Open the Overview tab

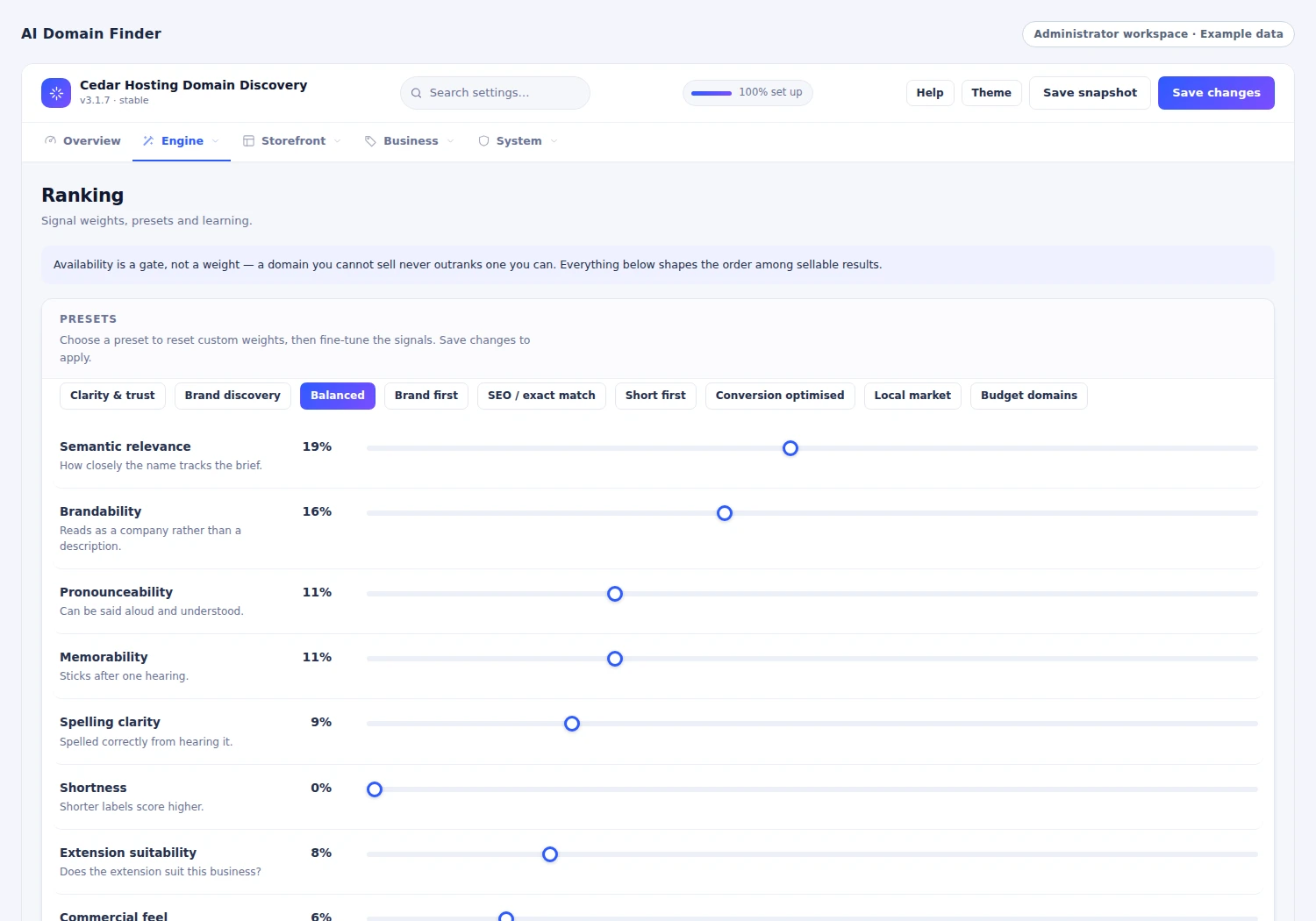coord(83,141)
